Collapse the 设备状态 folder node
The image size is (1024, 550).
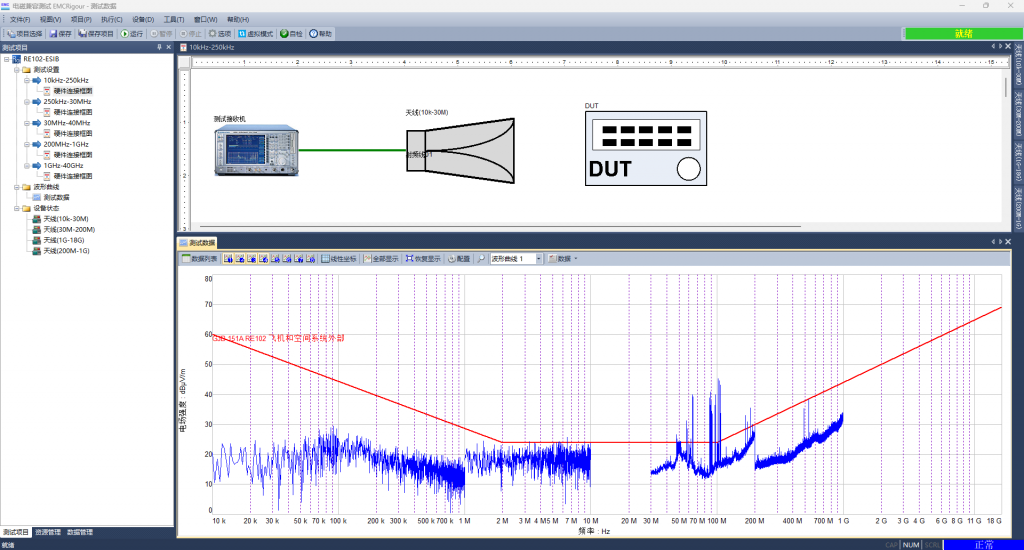coord(18,208)
